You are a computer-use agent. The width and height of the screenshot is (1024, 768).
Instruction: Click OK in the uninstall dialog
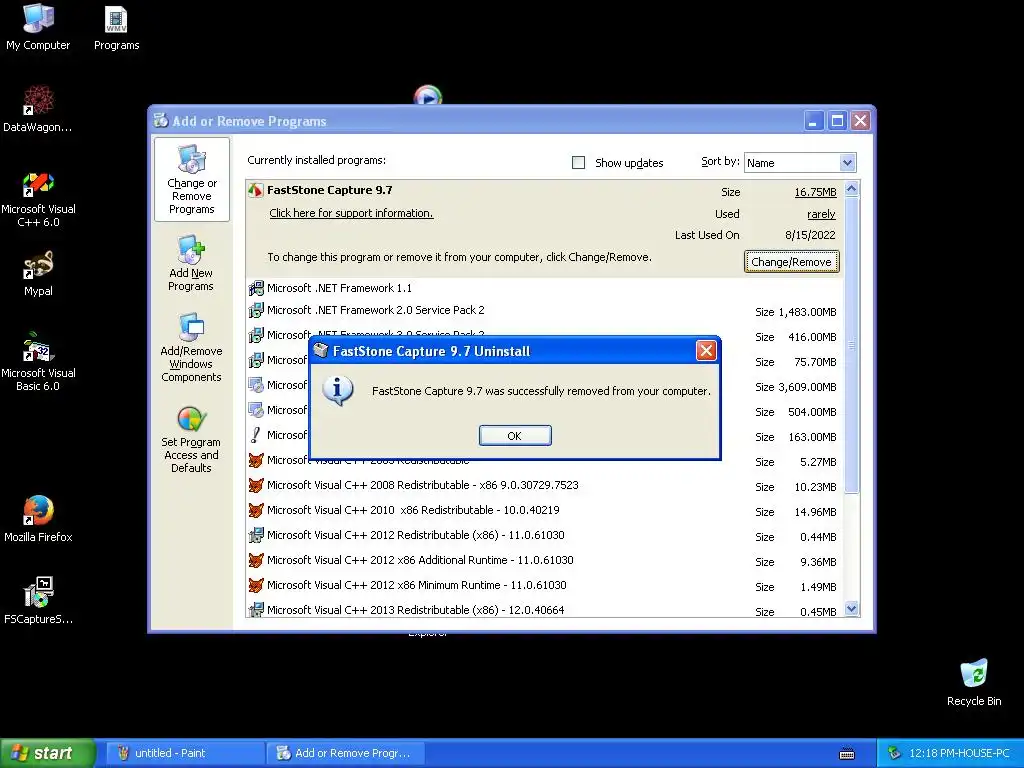click(x=515, y=436)
